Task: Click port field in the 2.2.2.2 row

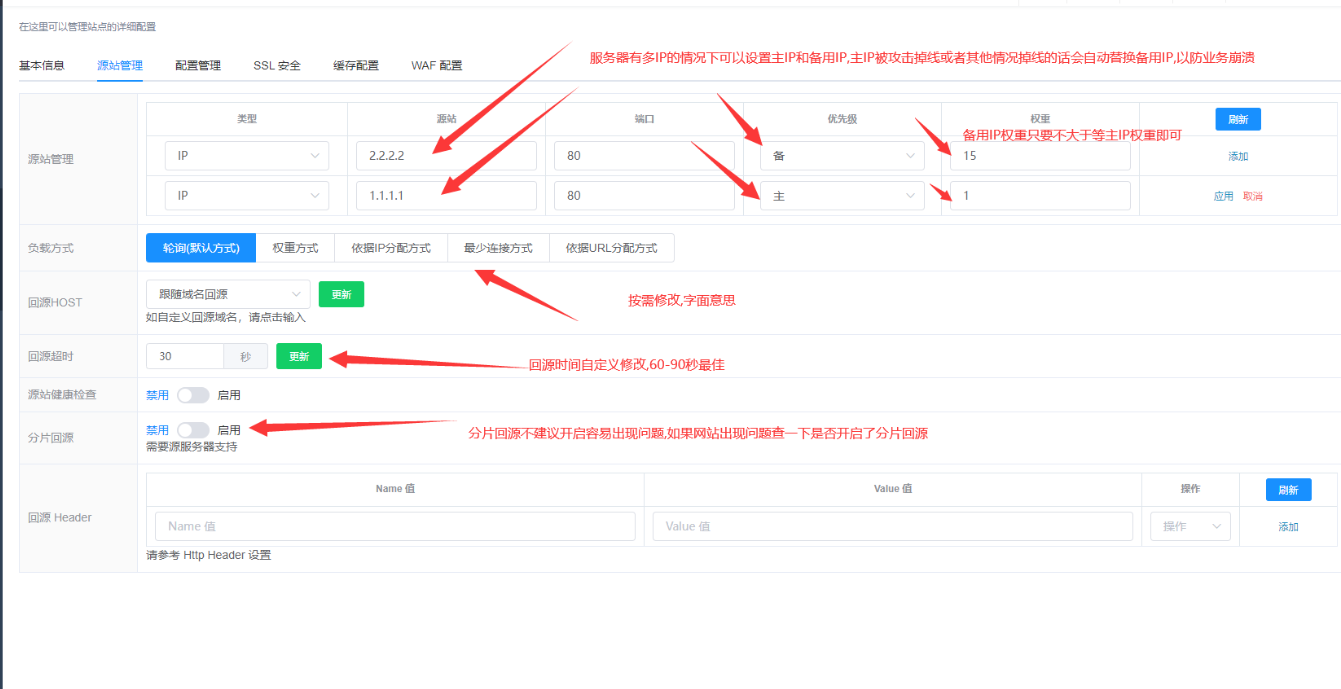Action: [644, 156]
